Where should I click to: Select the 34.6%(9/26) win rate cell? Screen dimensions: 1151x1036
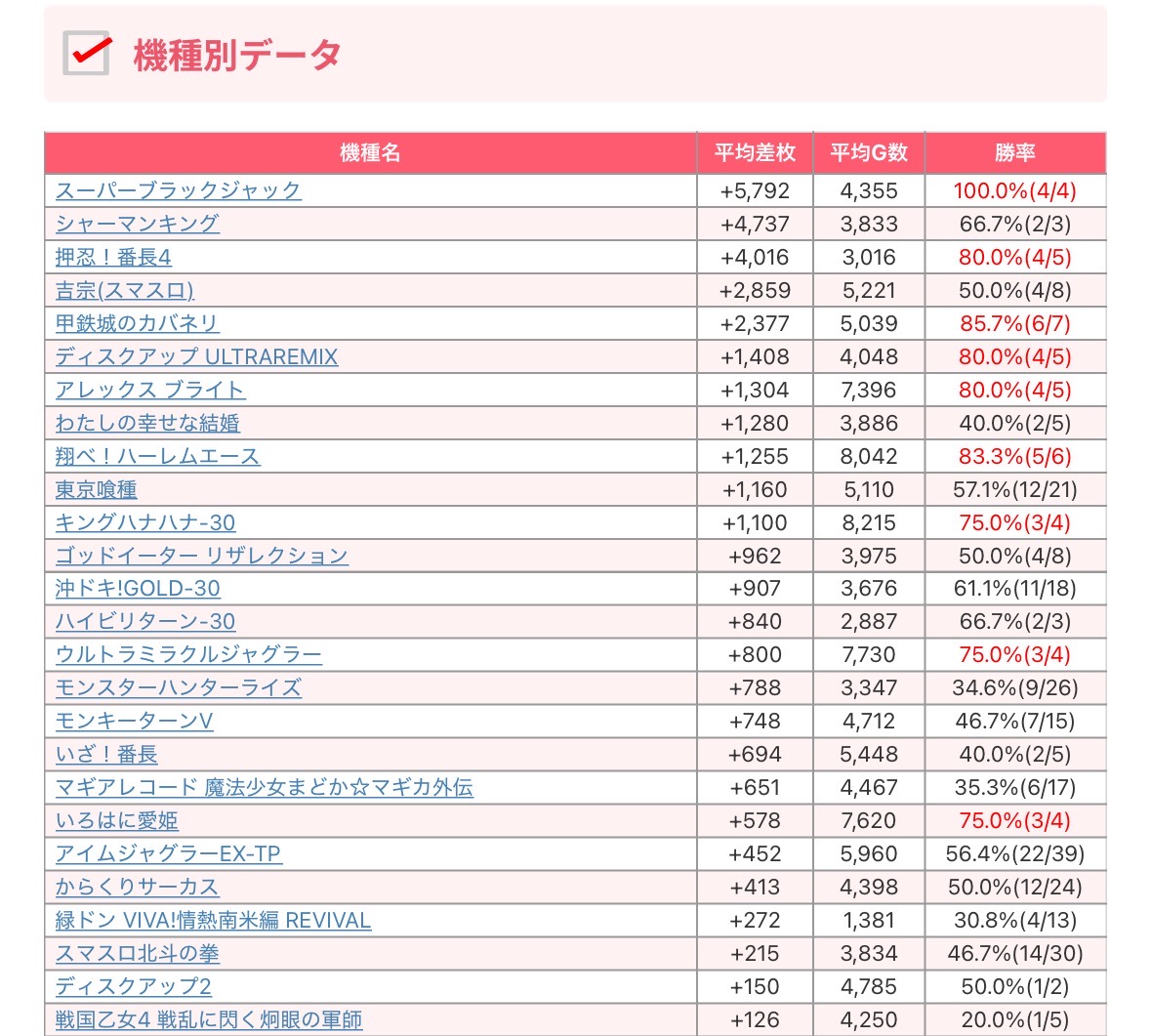click(1015, 688)
